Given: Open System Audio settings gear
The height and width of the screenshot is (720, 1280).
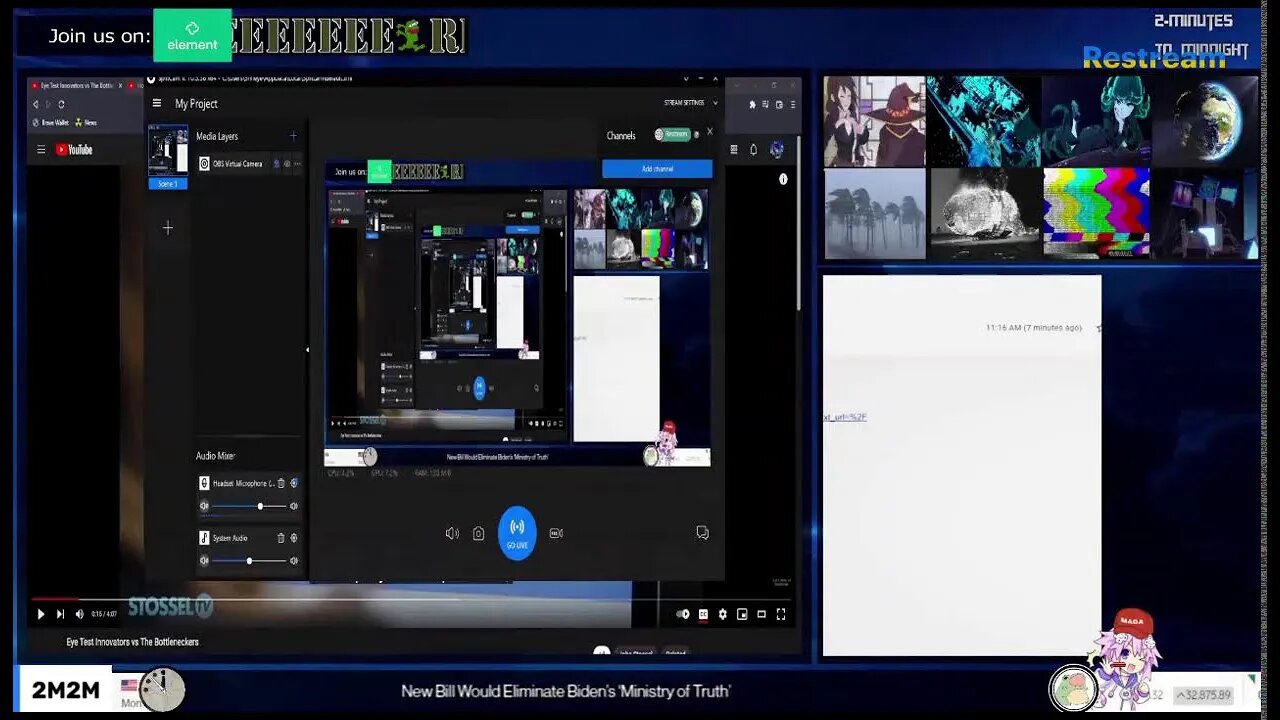Looking at the screenshot, I should (293, 538).
